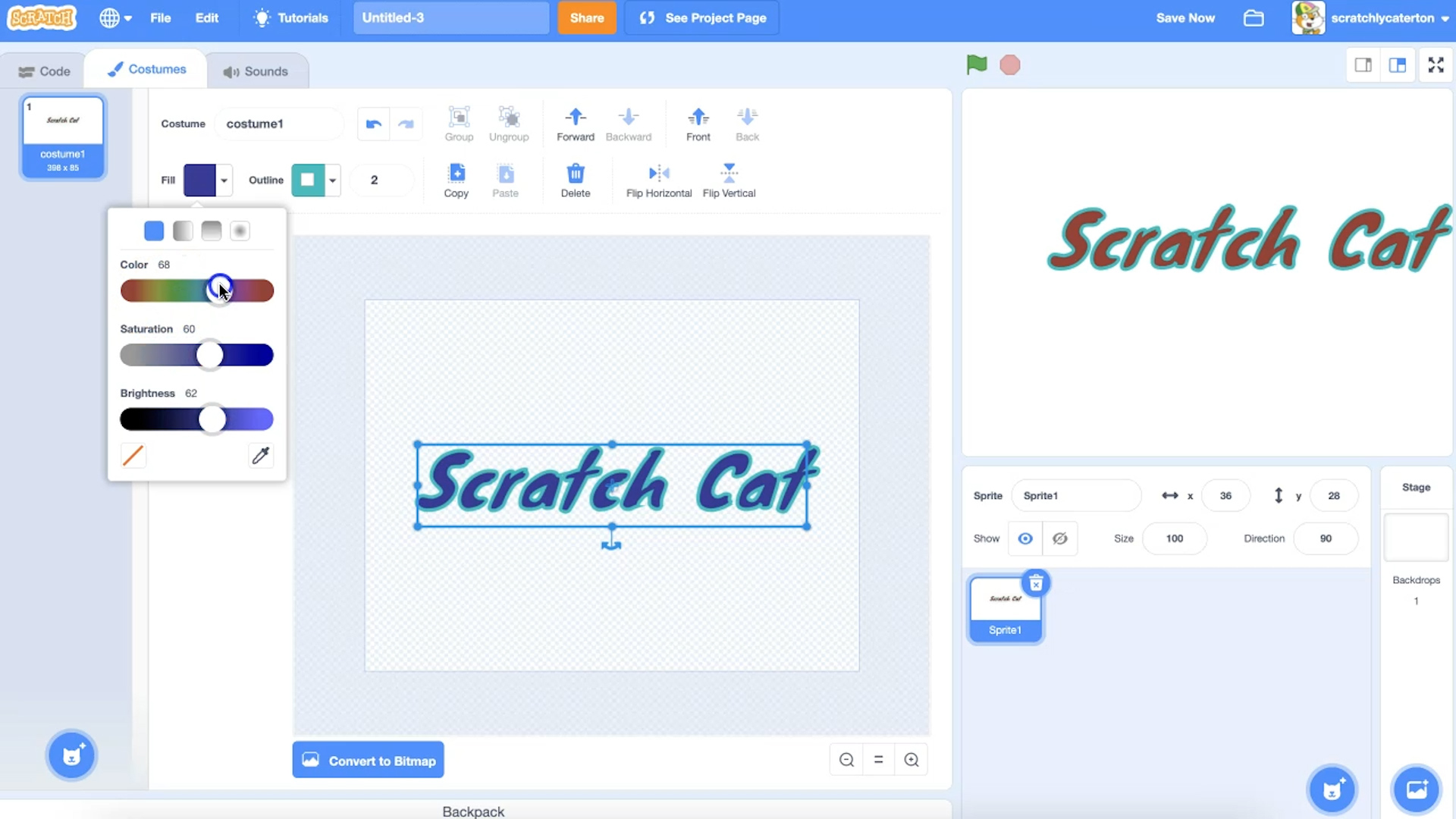1456x819 pixels.
Task: Click the Brightness slider
Action: tap(197, 419)
